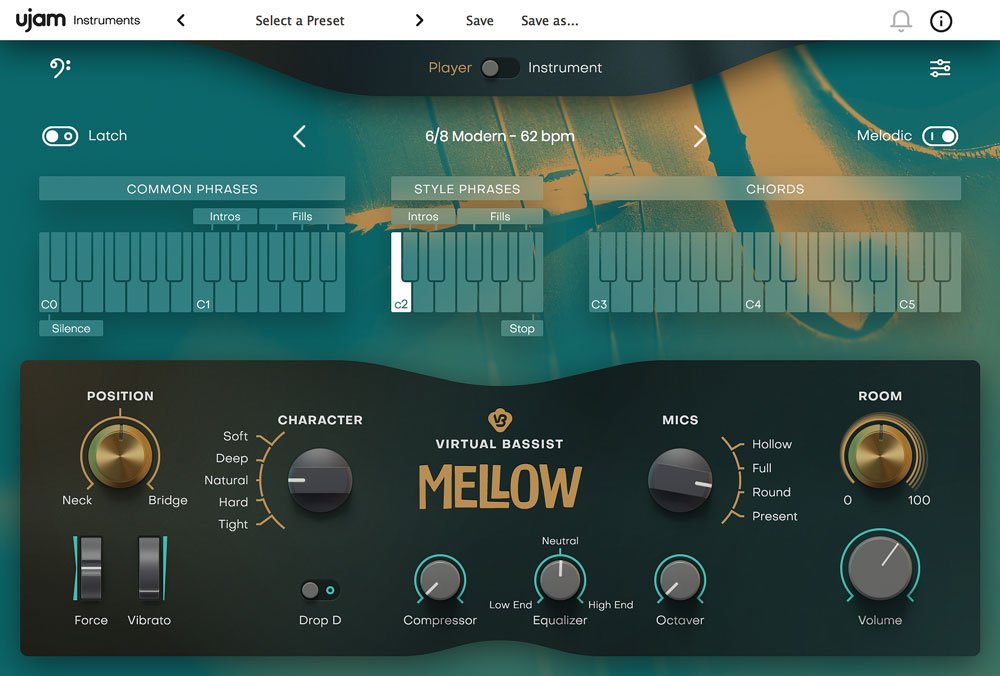1000x676 pixels.
Task: Select the Chords header
Action: (775, 189)
